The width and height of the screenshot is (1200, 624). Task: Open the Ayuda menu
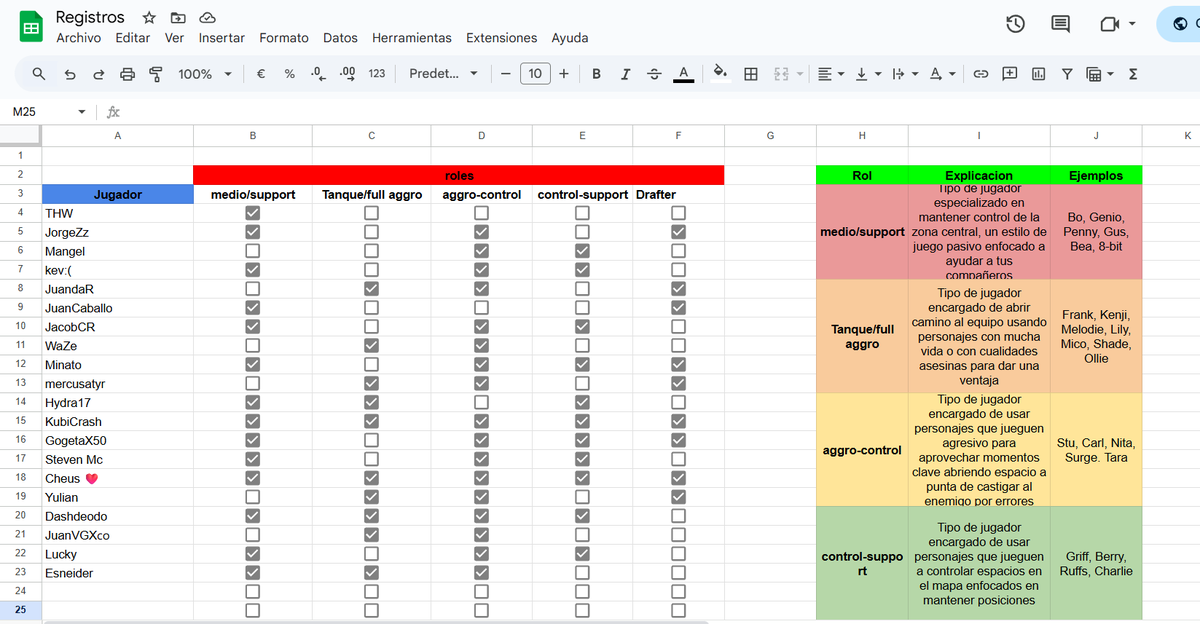(570, 38)
